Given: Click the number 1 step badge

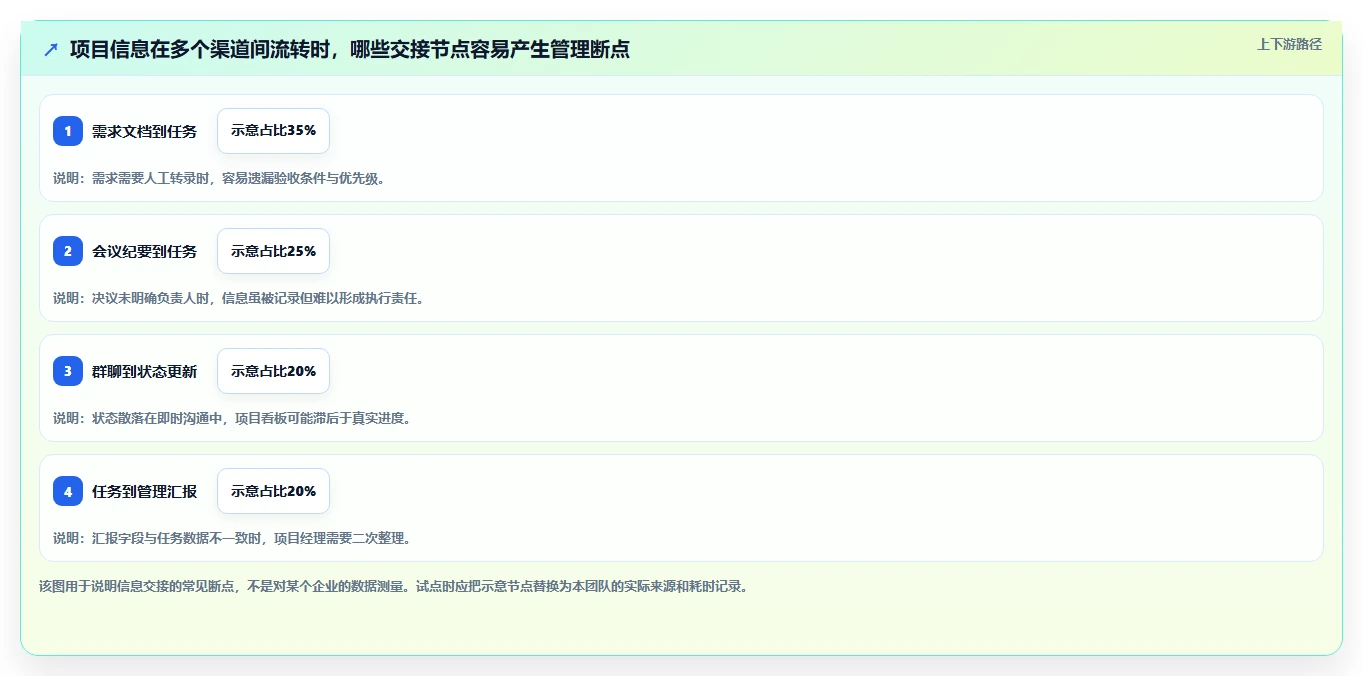Looking at the screenshot, I should [x=68, y=131].
